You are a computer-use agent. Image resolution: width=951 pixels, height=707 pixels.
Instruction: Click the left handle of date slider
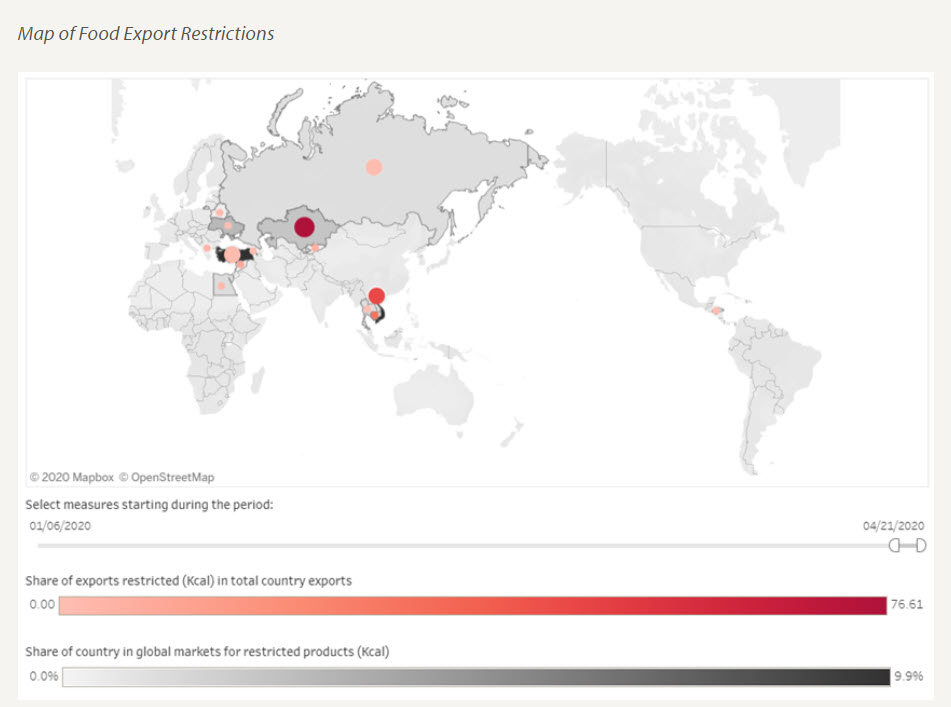[894, 545]
